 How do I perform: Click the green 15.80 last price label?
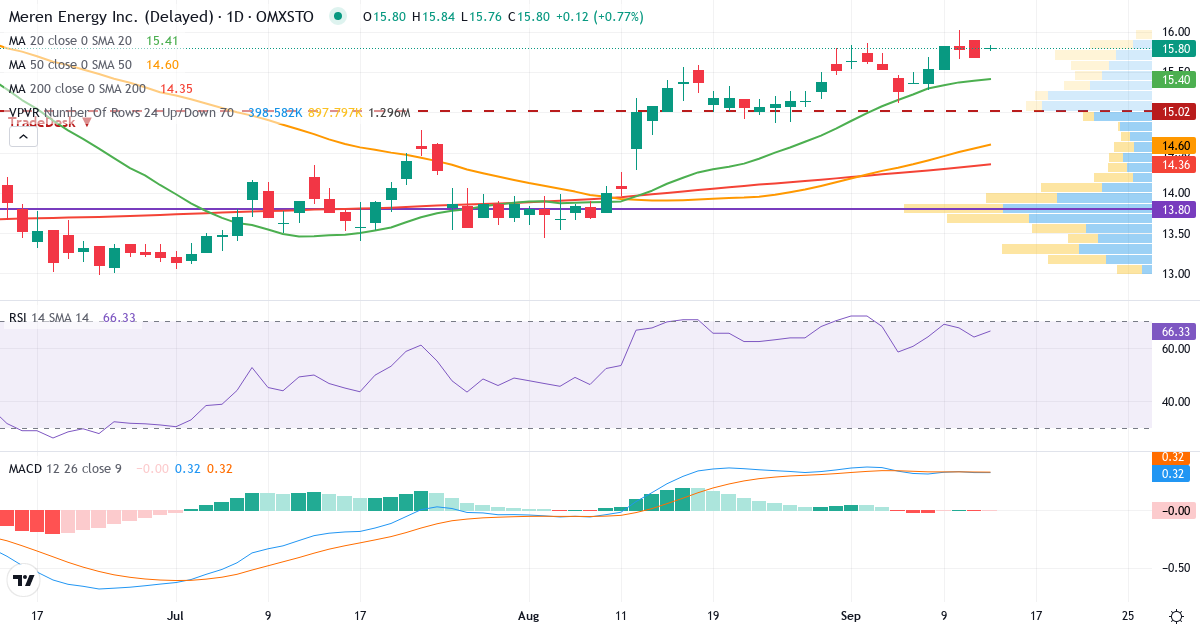tap(1175, 48)
